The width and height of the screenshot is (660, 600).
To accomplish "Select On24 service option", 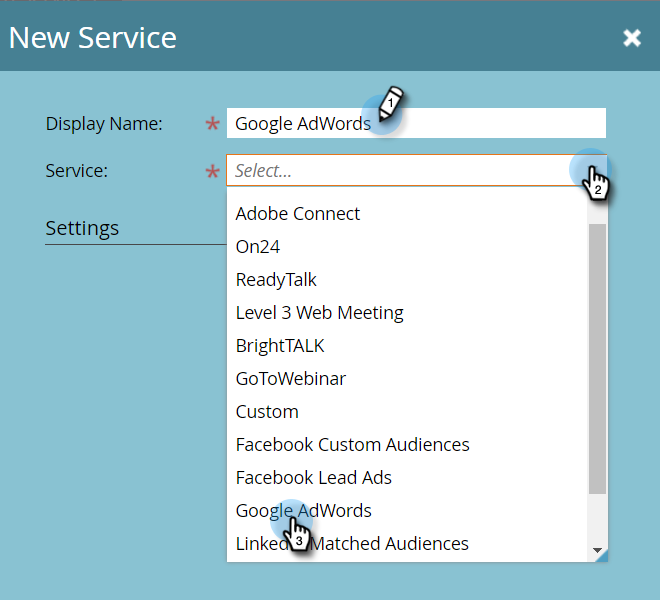I will 407,247.
